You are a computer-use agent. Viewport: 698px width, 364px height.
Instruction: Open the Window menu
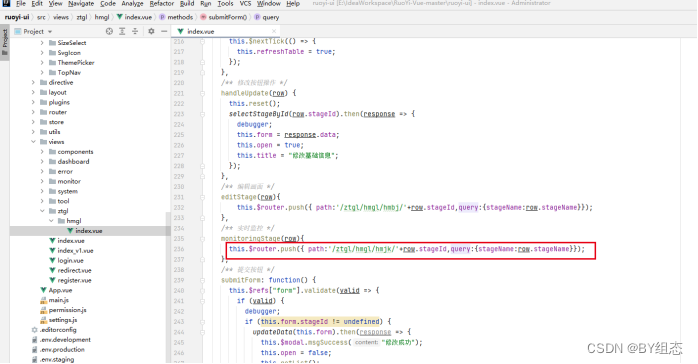pyautogui.click(x=268, y=4)
